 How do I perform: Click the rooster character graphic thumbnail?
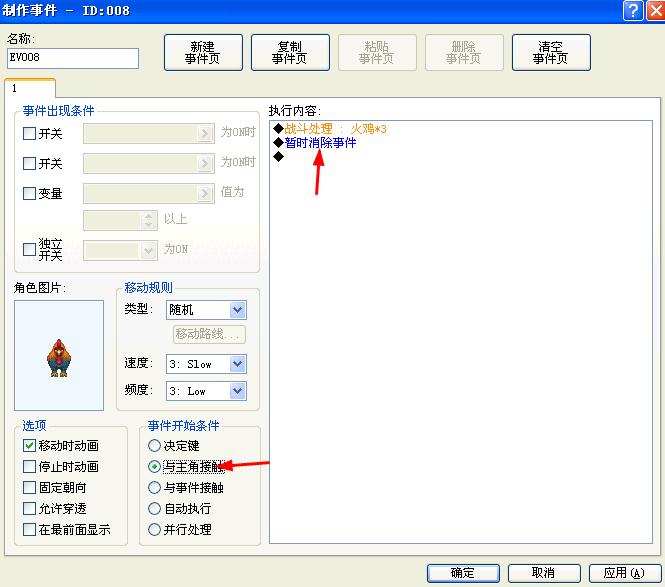click(59, 355)
